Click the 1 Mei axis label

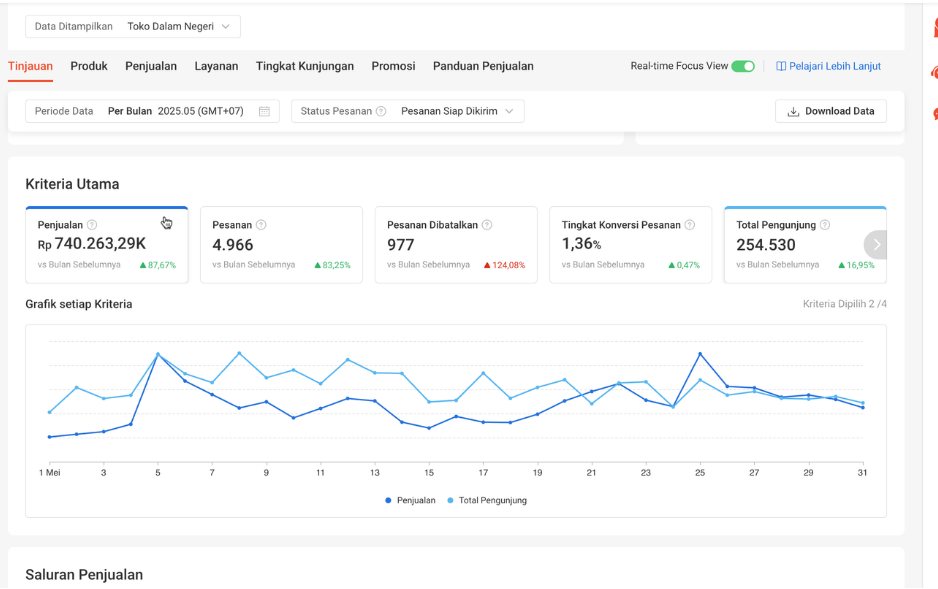pyautogui.click(x=50, y=473)
